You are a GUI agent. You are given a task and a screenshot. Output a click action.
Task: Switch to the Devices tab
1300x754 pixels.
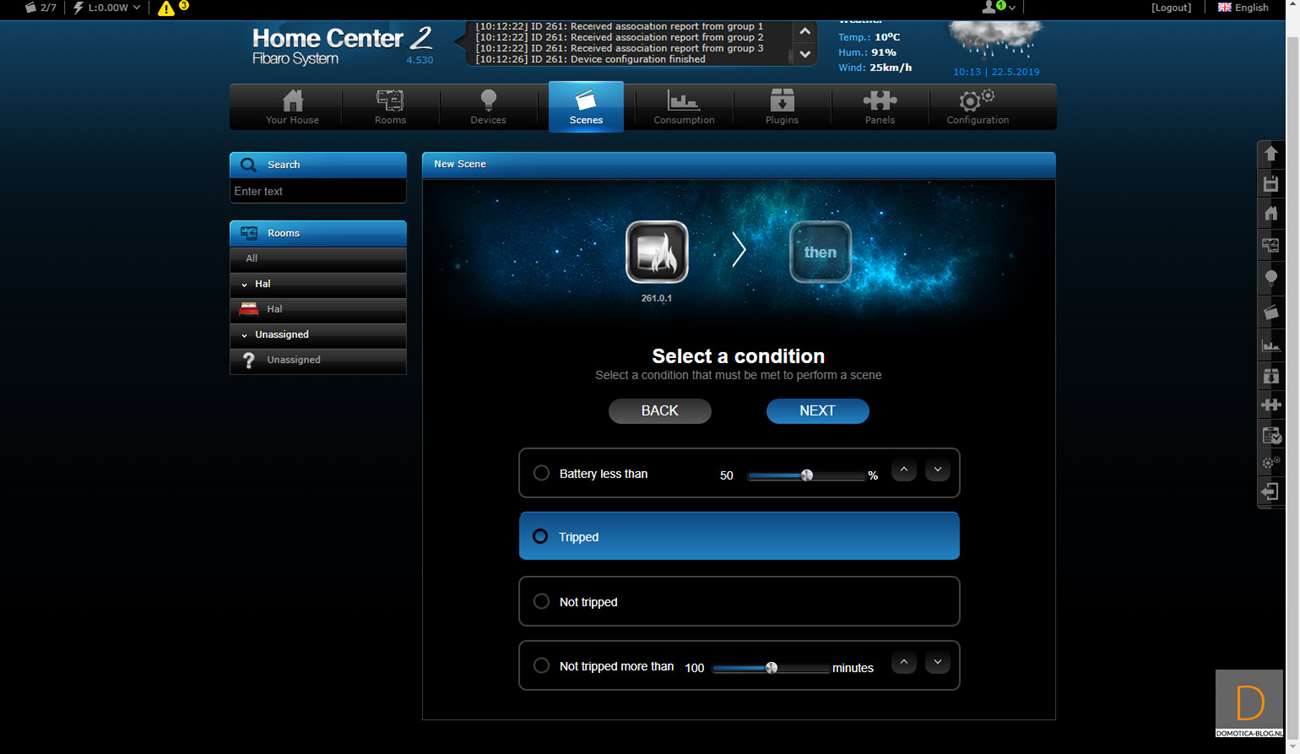[x=488, y=107]
